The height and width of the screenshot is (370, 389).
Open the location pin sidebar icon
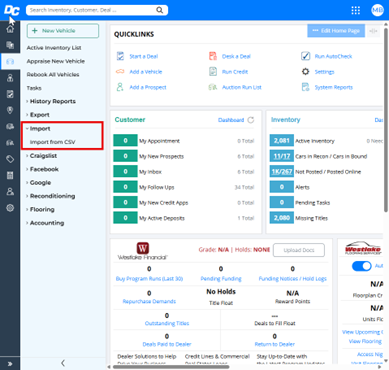10,110
